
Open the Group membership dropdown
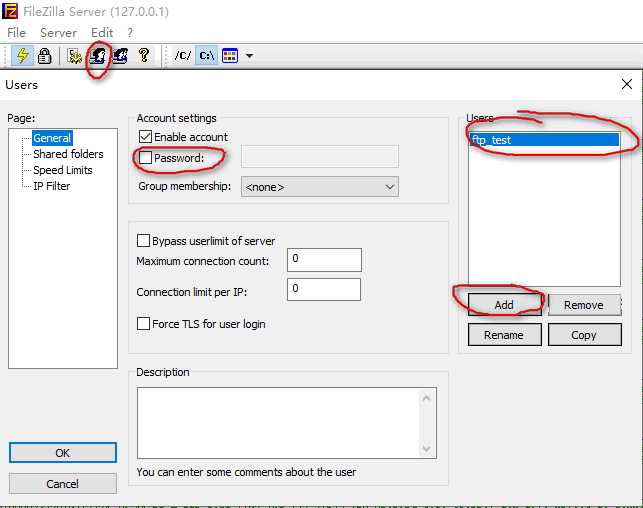point(319,187)
